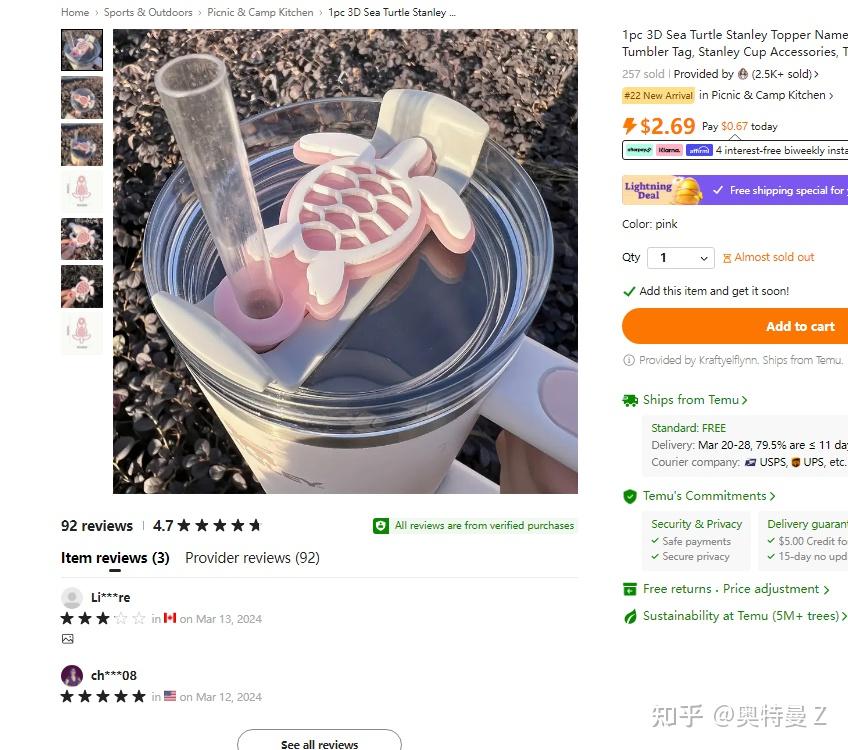Switch to Provider reviews (92) tab
This screenshot has width=848, height=750.
[x=252, y=558]
